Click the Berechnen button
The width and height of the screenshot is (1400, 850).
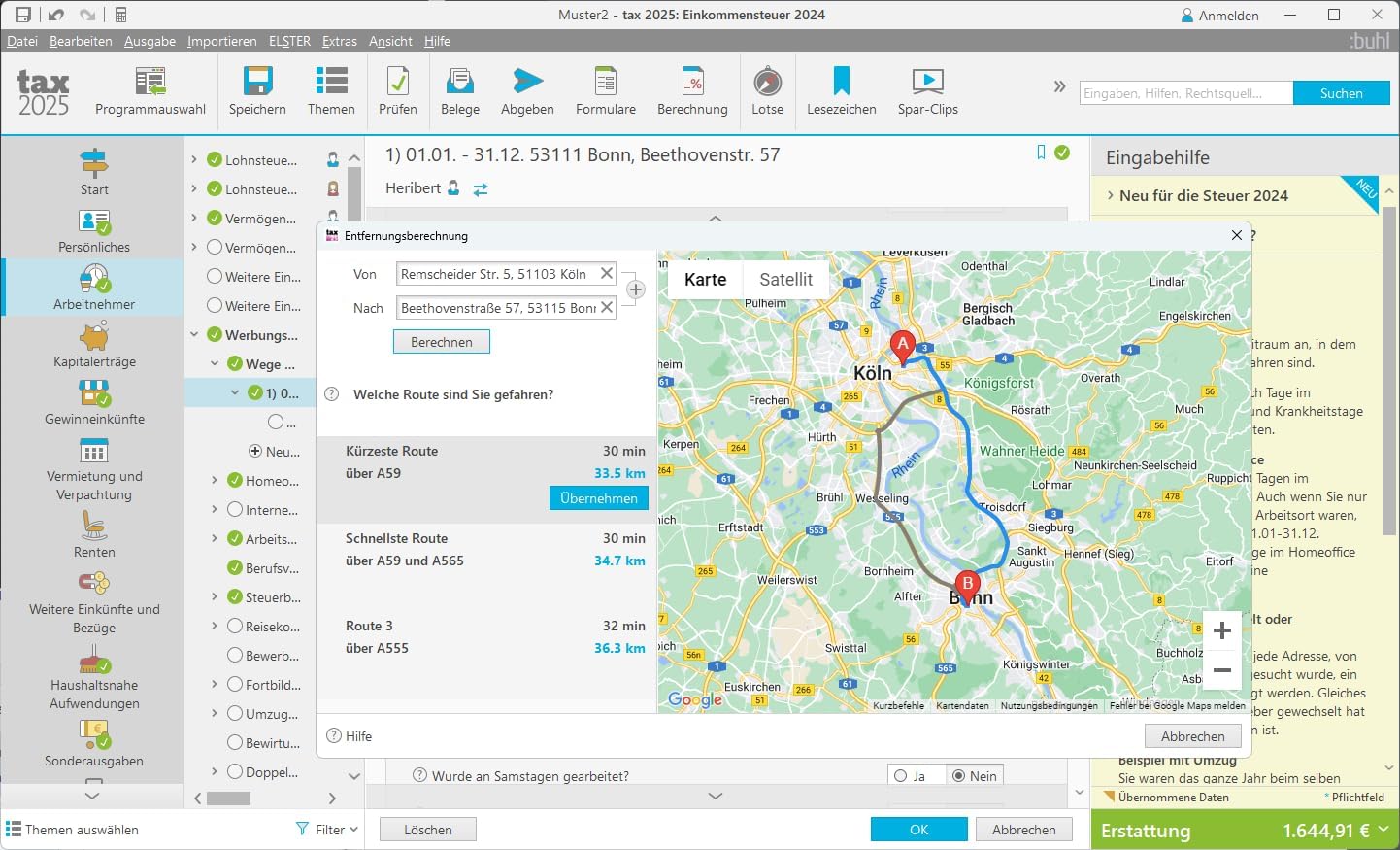point(442,342)
